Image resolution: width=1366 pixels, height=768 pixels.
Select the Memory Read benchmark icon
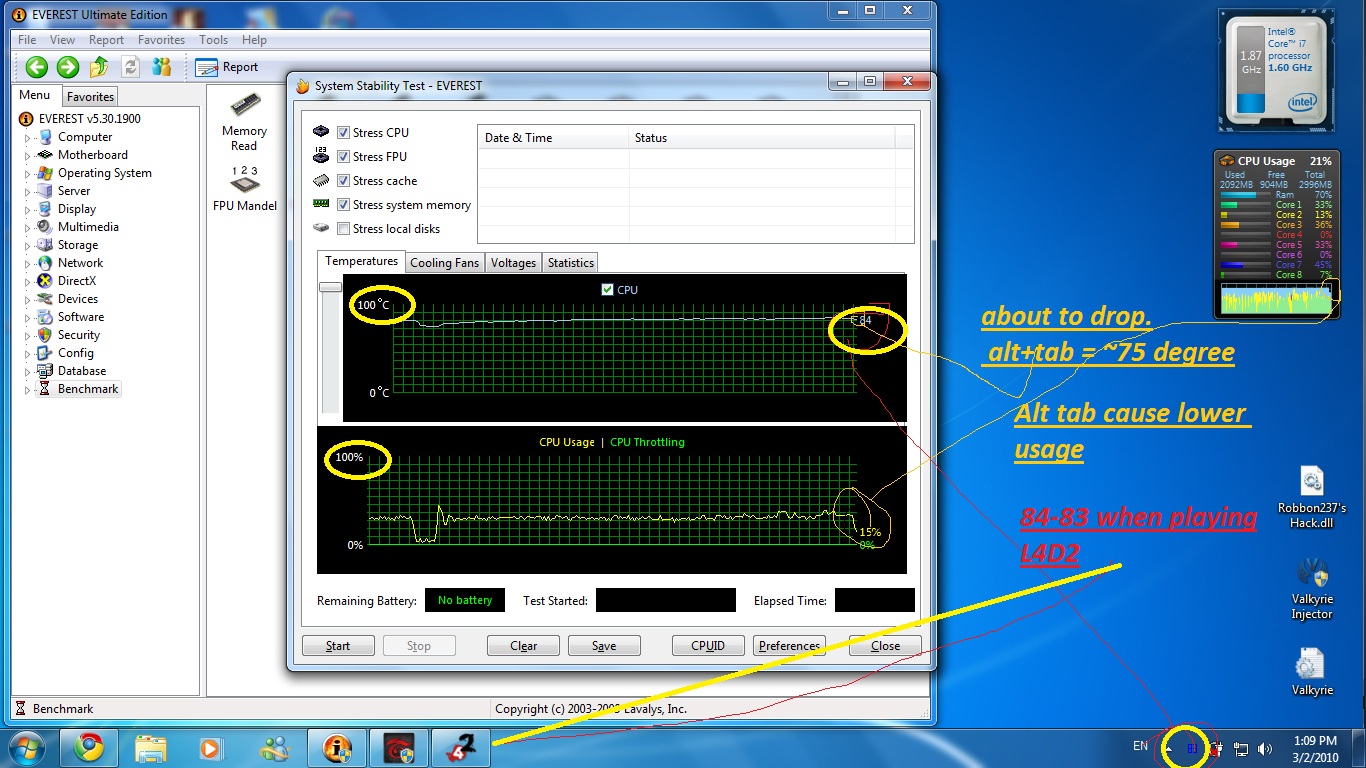click(x=244, y=122)
